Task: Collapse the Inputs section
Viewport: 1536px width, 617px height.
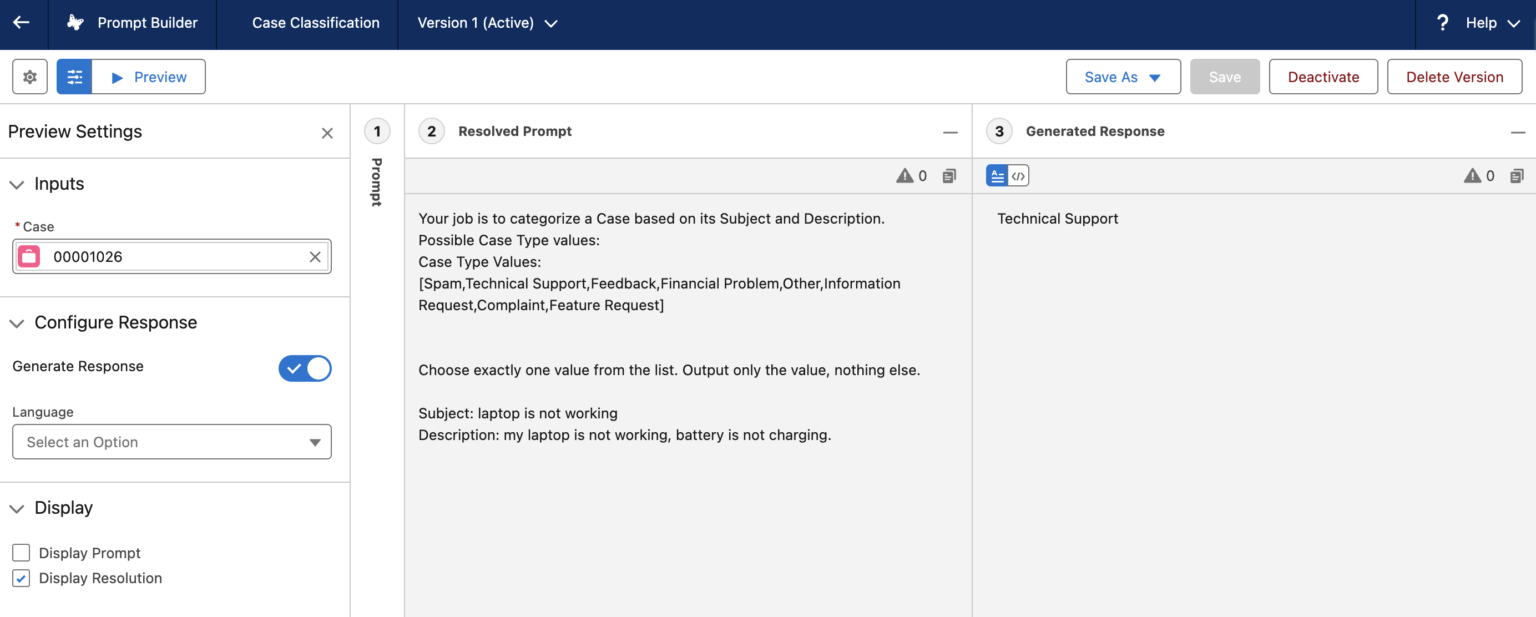Action: 16,183
